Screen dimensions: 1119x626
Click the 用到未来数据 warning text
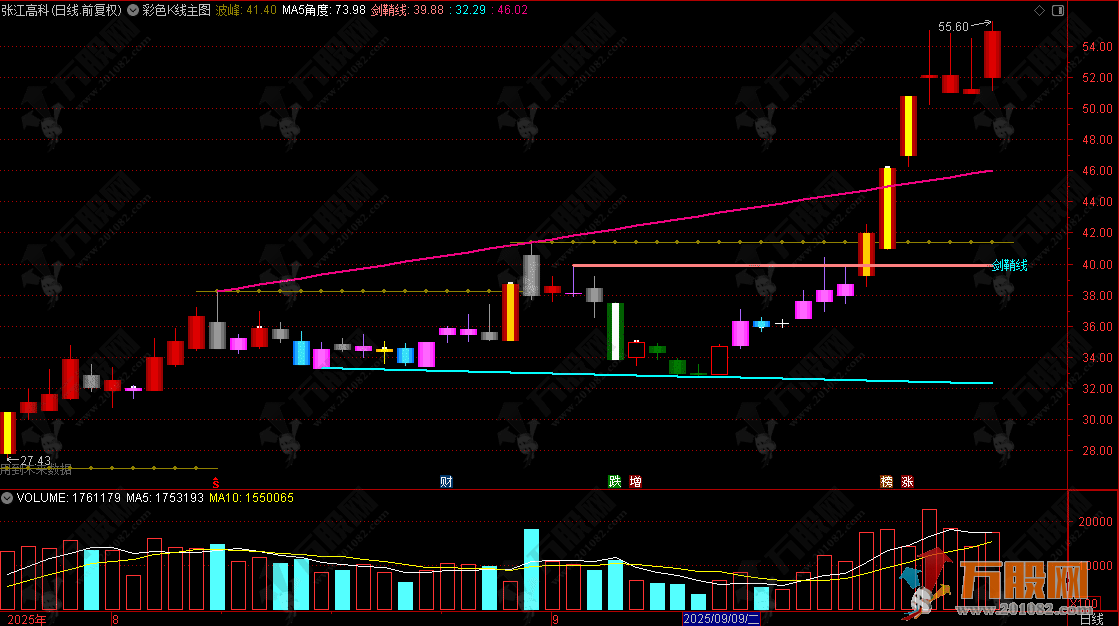click(36, 470)
